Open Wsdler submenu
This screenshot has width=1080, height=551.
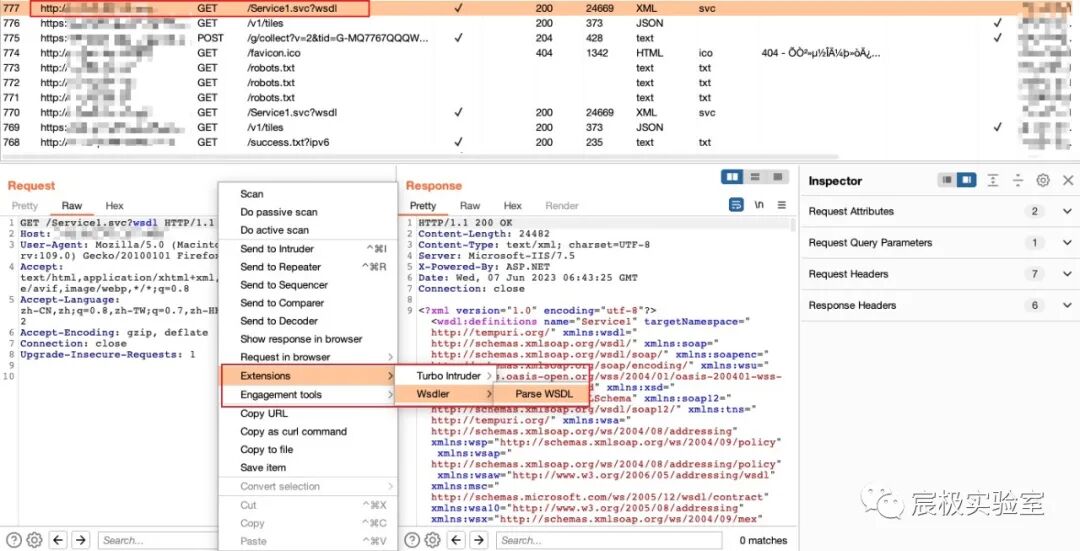point(446,394)
